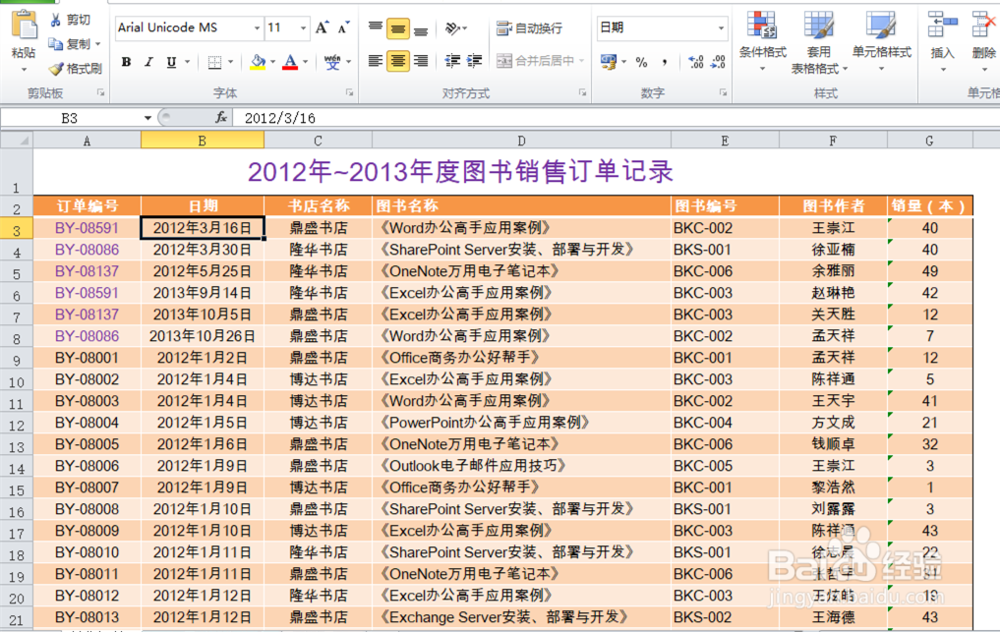Toggle Underline formatting
The width and height of the screenshot is (1000, 632).
pos(171,62)
